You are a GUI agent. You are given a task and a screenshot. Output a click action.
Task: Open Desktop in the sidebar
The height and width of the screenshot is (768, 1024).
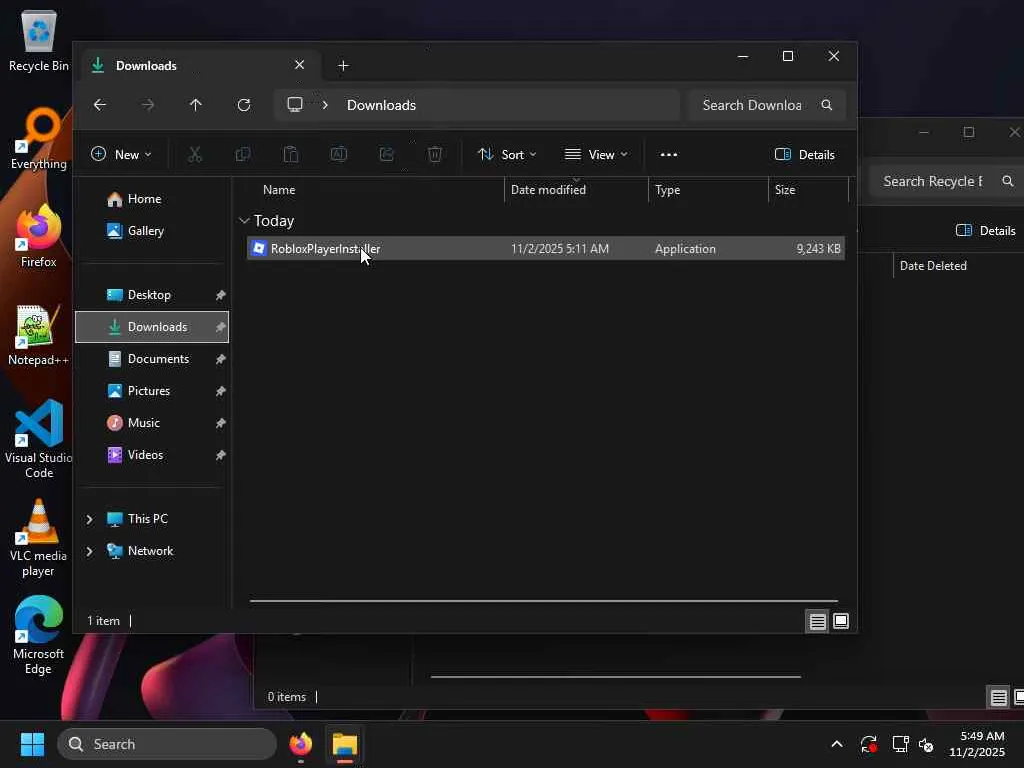click(152, 295)
